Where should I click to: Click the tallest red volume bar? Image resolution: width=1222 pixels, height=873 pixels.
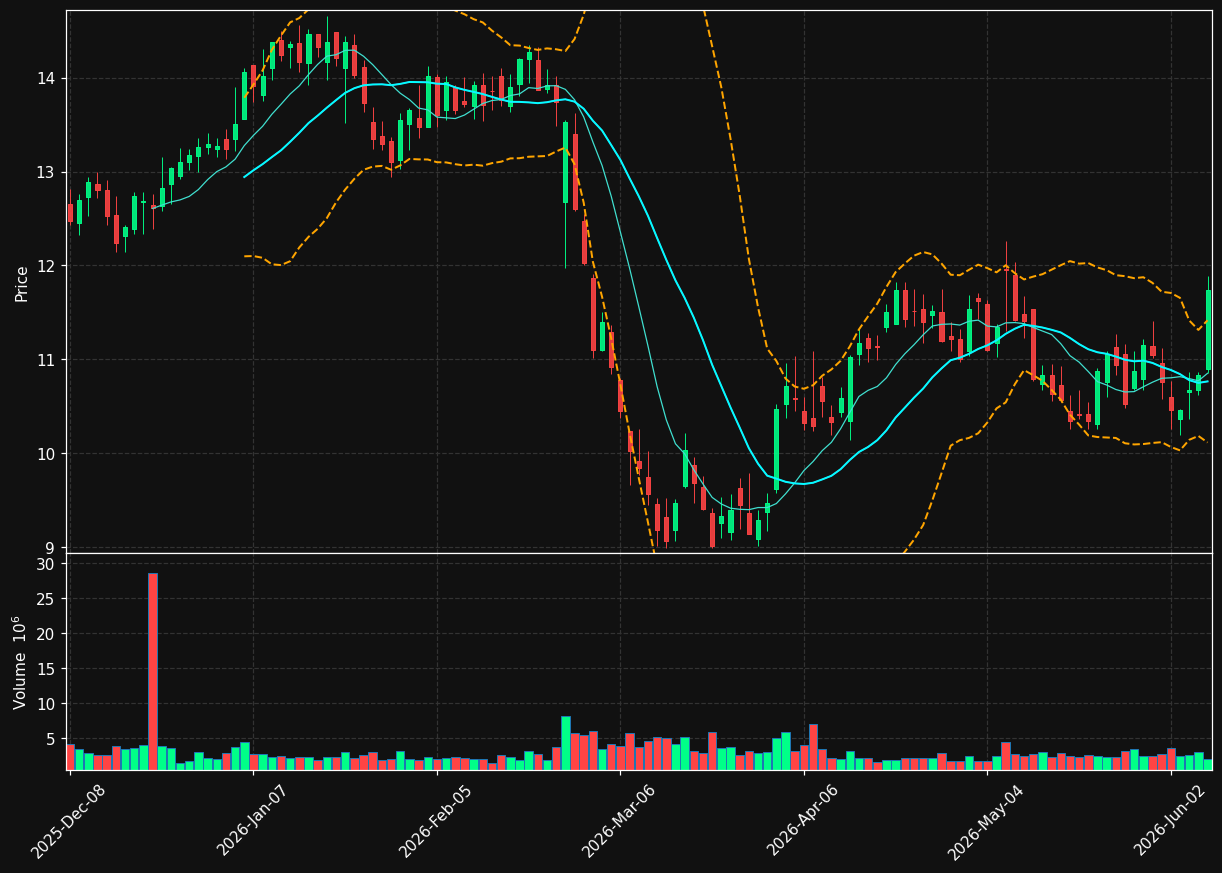[153, 671]
